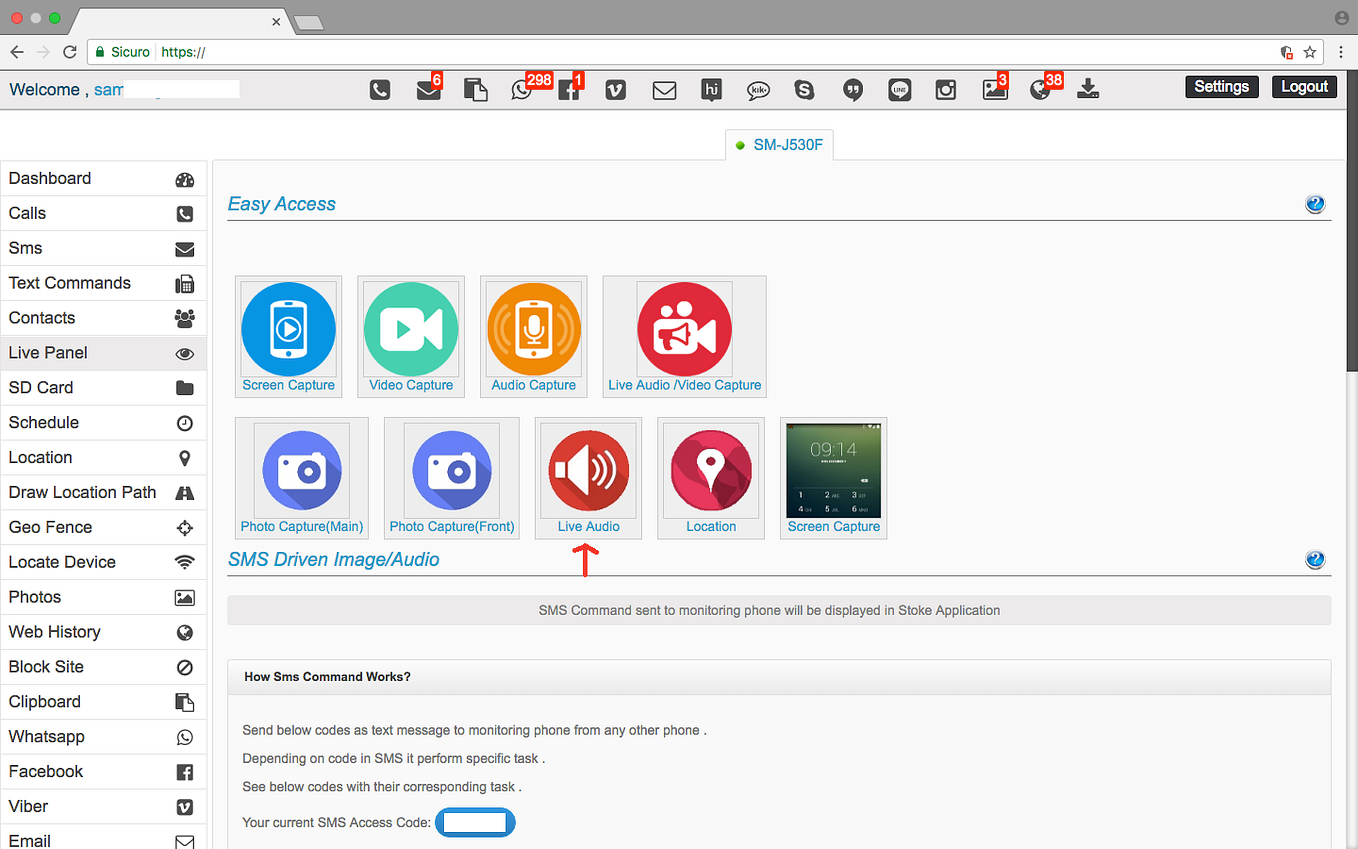Screen dimensions: 1358x849
Task: Click the Settings button
Action: (x=1221, y=86)
